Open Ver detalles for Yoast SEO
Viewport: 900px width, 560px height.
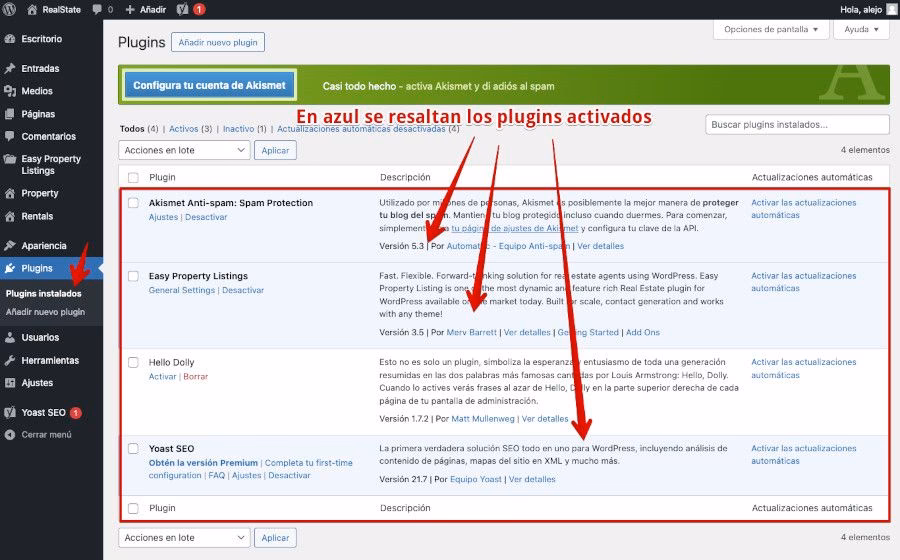pyautogui.click(x=532, y=479)
